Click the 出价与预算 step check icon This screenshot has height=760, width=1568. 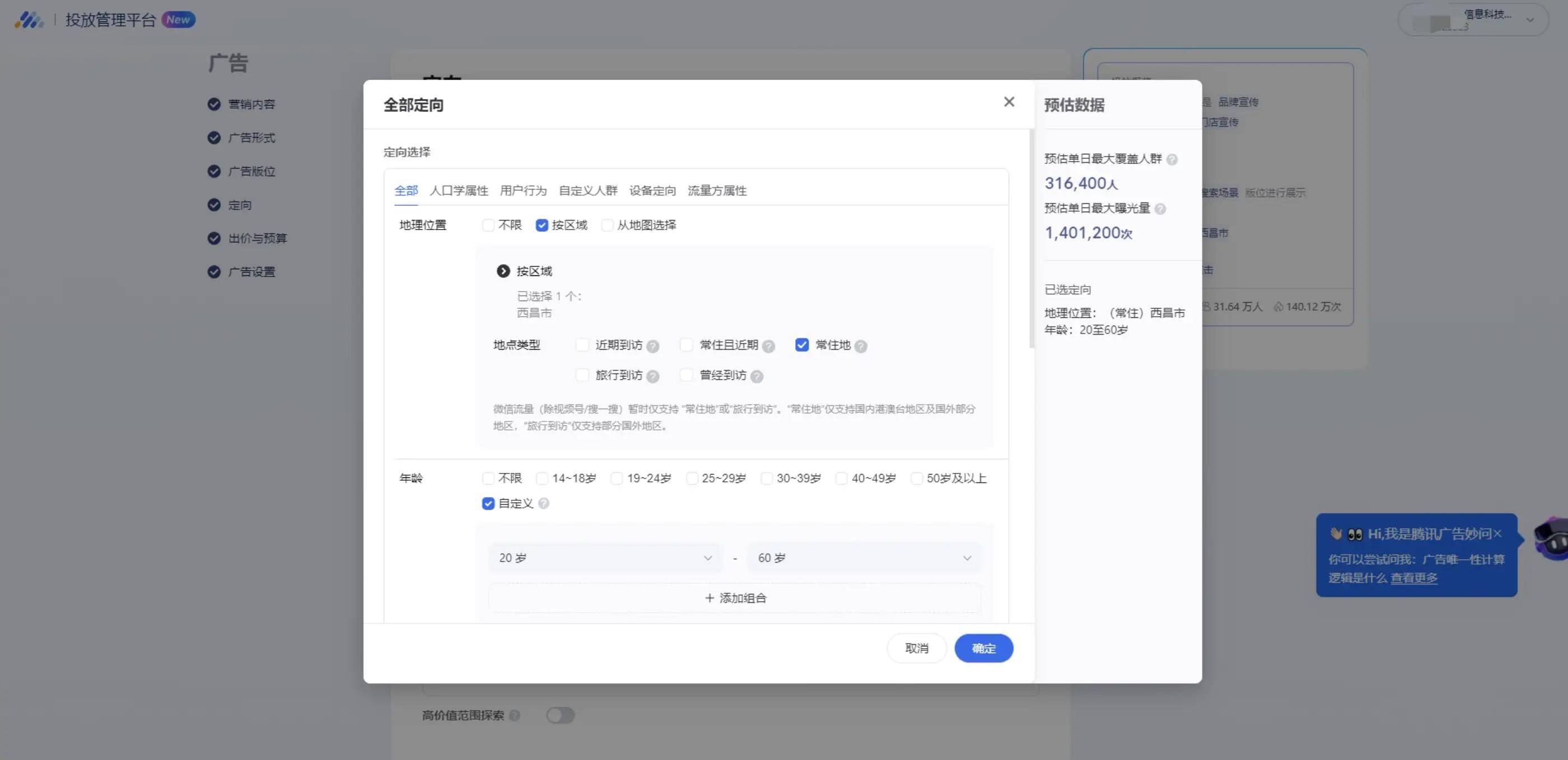(214, 238)
